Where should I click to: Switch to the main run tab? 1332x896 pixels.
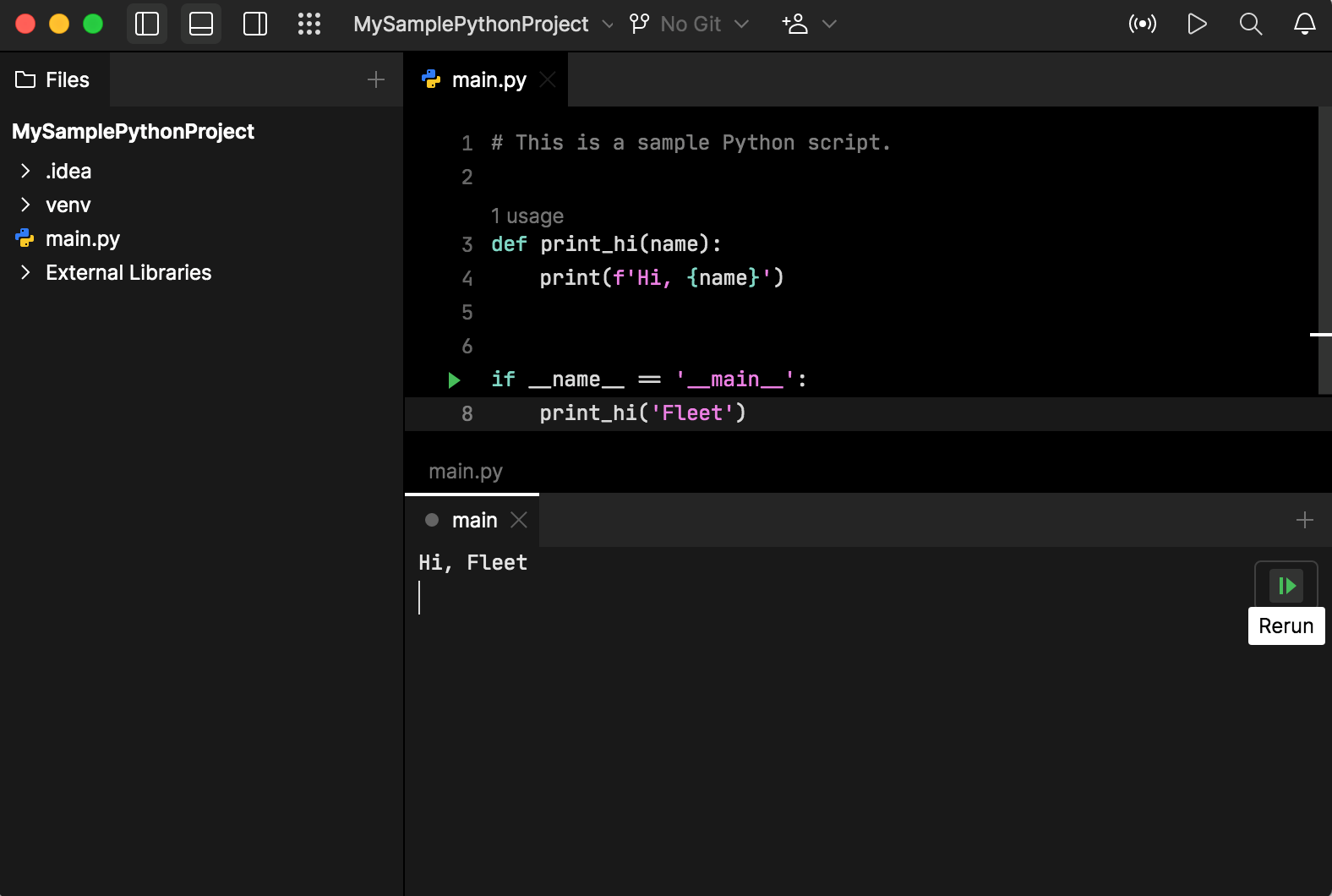473,520
